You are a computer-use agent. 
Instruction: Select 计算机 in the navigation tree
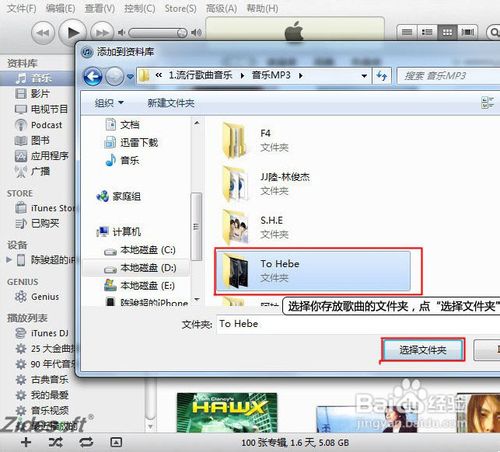pos(119,232)
